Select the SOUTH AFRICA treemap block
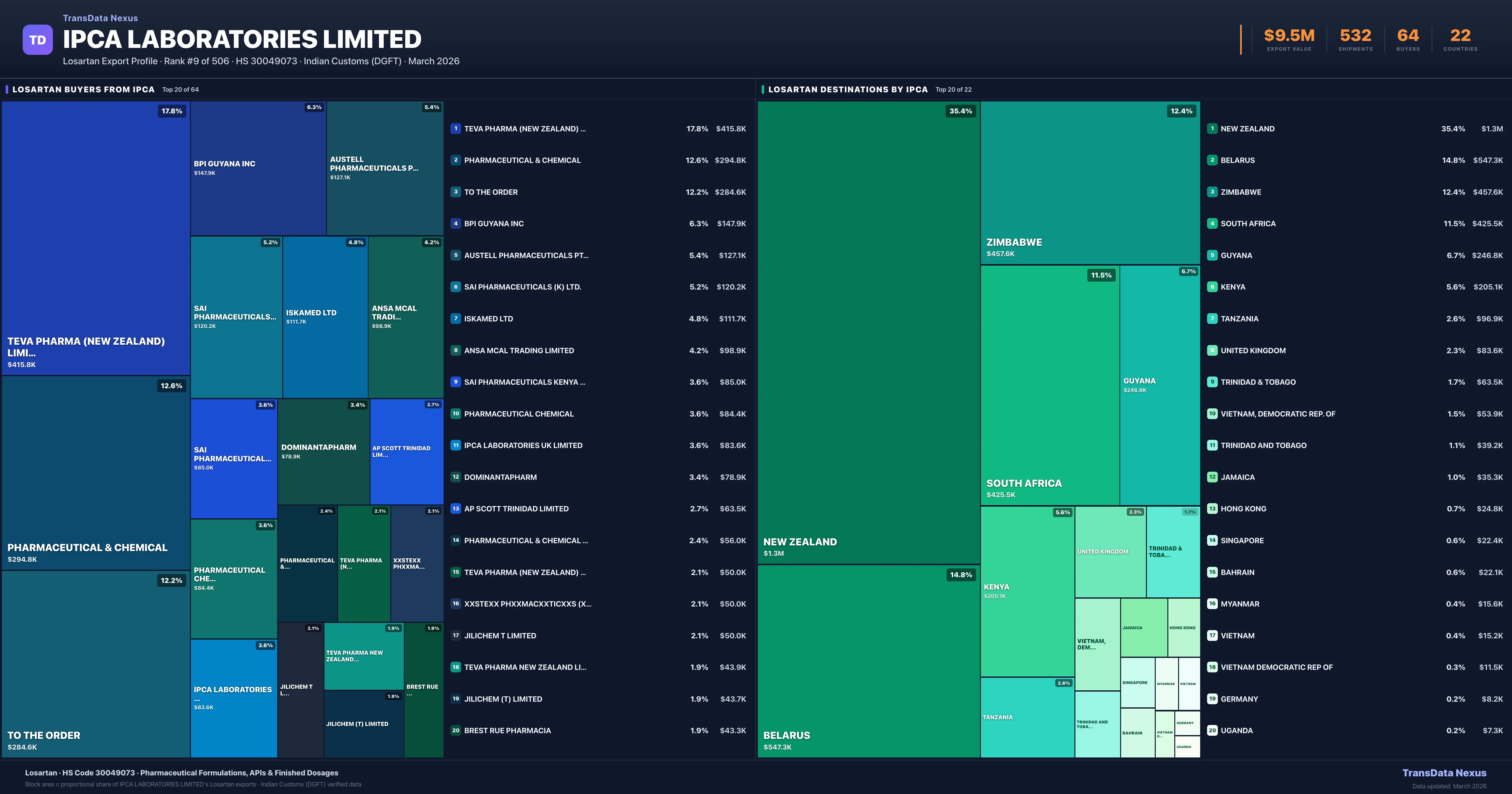Image resolution: width=1512 pixels, height=794 pixels. click(x=1051, y=382)
